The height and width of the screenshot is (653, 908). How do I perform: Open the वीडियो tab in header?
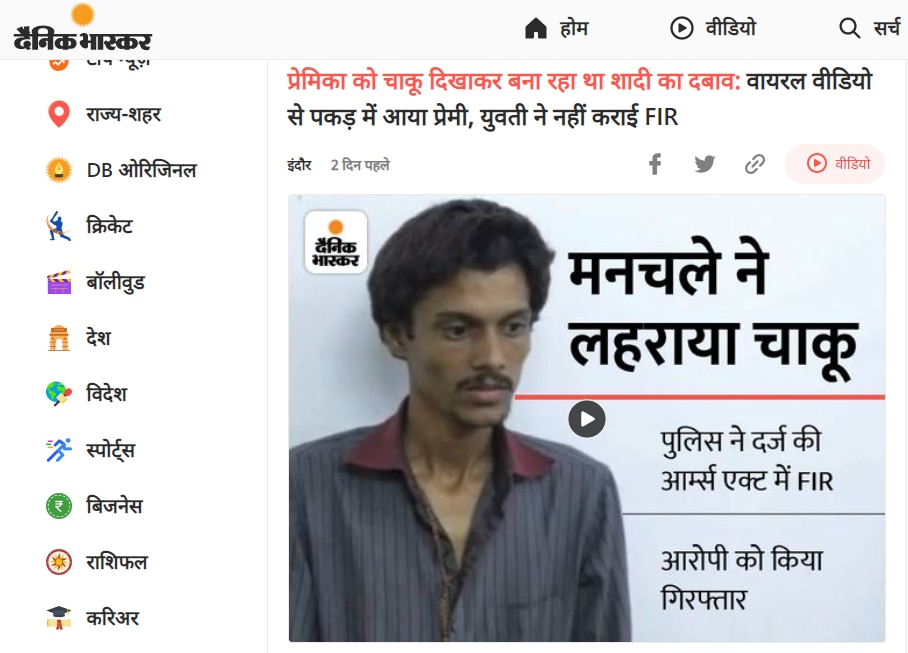click(713, 28)
